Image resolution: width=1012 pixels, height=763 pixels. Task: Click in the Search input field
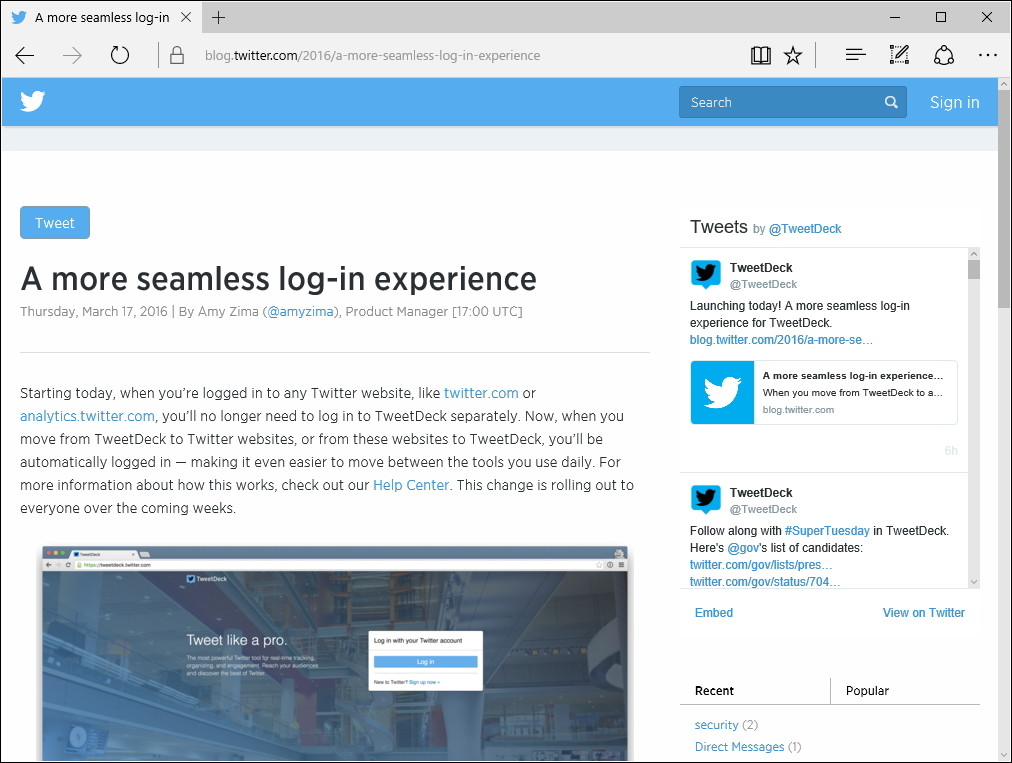[x=780, y=102]
